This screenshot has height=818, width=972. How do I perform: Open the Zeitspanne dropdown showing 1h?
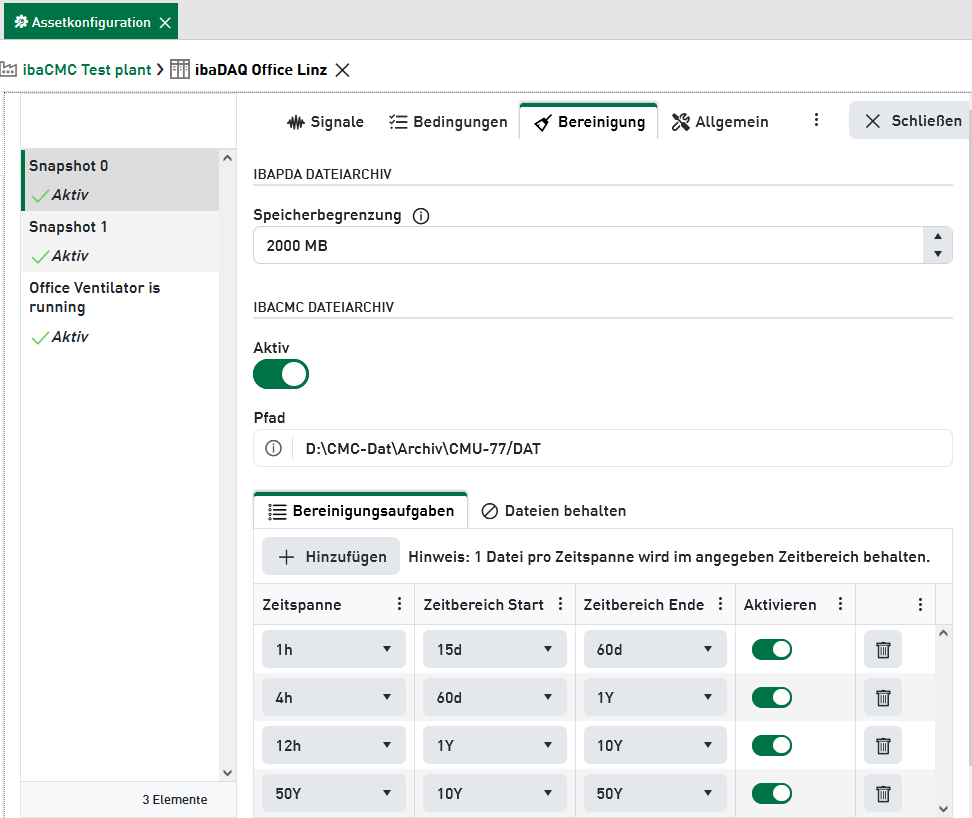click(x=333, y=649)
